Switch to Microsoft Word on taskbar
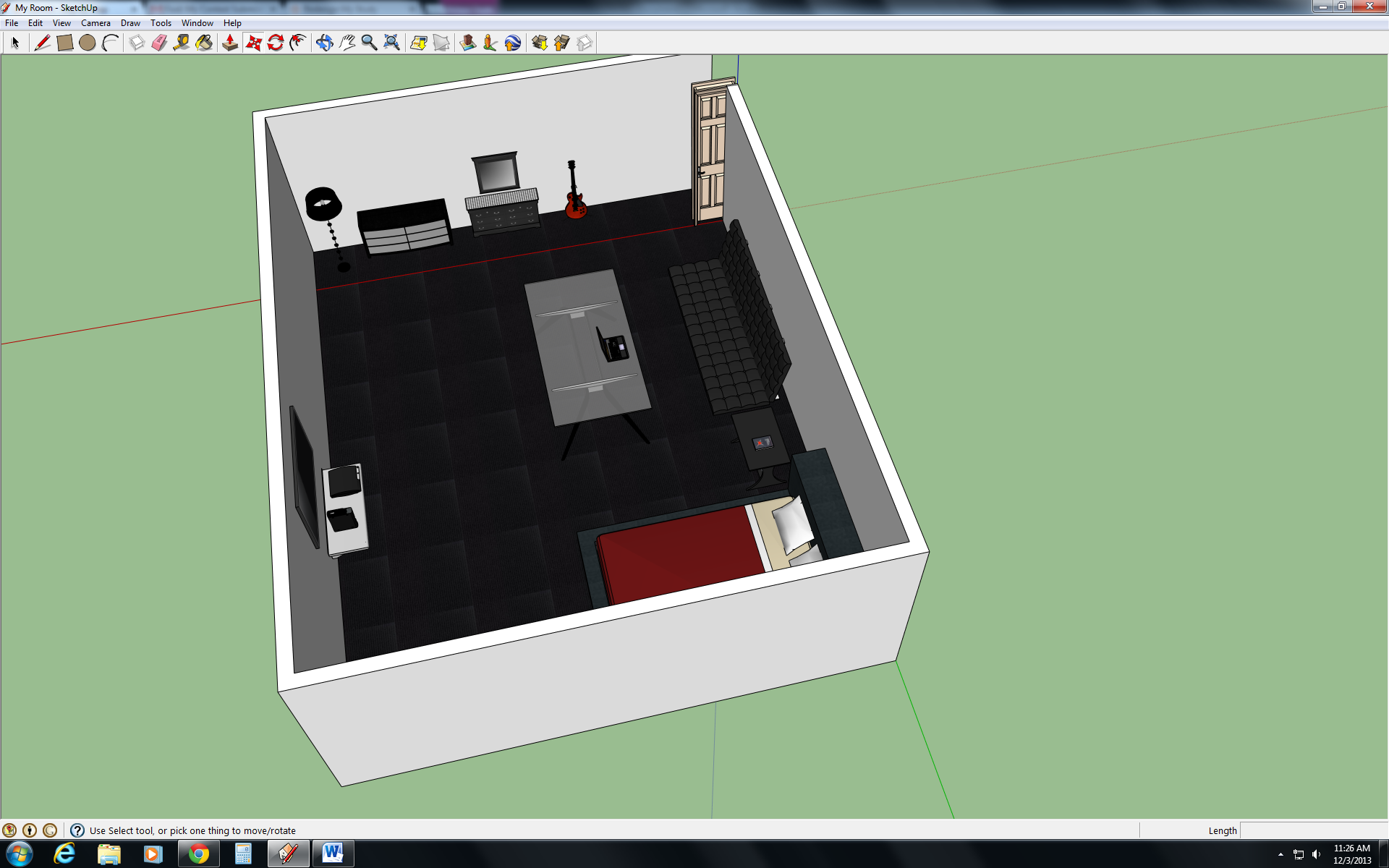Viewport: 1389px width, 868px height. point(333,854)
